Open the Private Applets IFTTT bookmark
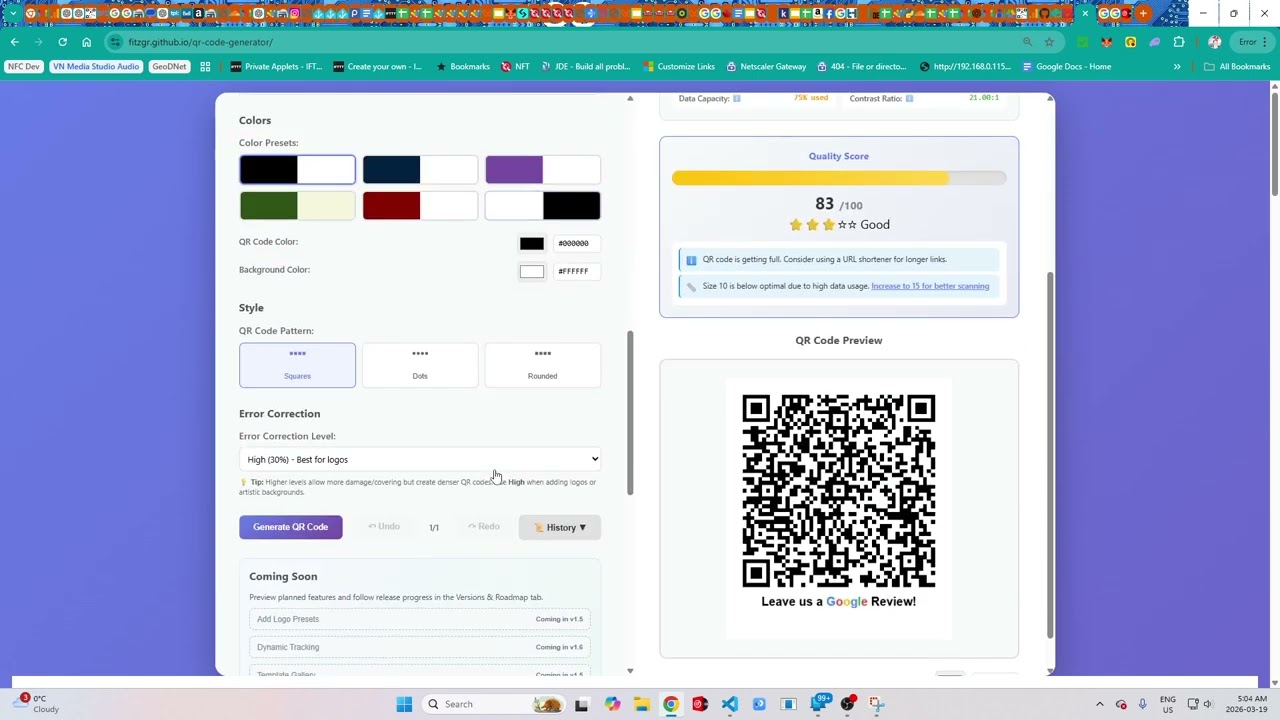 coord(276,67)
